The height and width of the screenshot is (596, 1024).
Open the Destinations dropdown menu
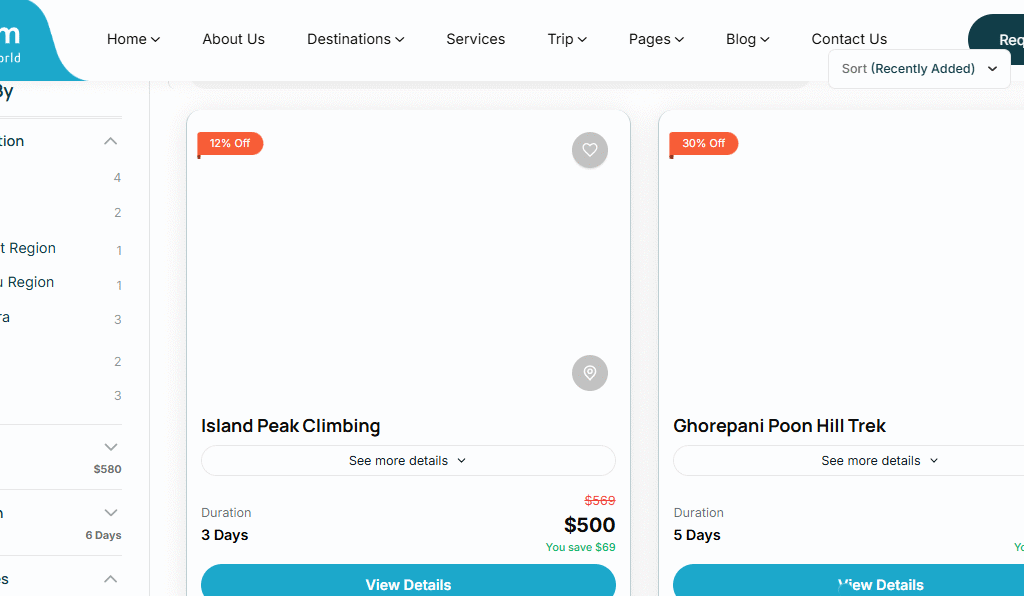click(355, 39)
